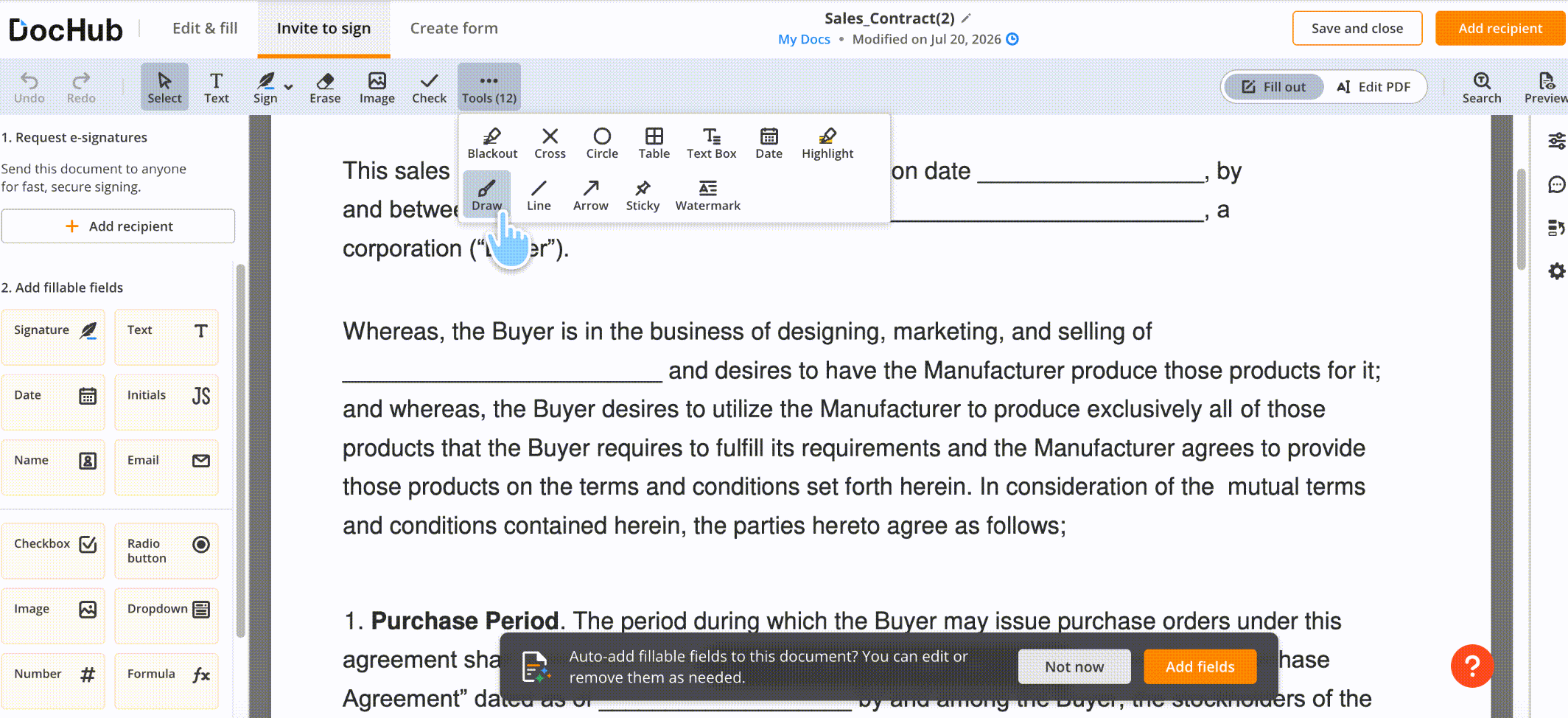The width and height of the screenshot is (1568, 718).
Task: Add a Formula field
Action: [x=167, y=680]
